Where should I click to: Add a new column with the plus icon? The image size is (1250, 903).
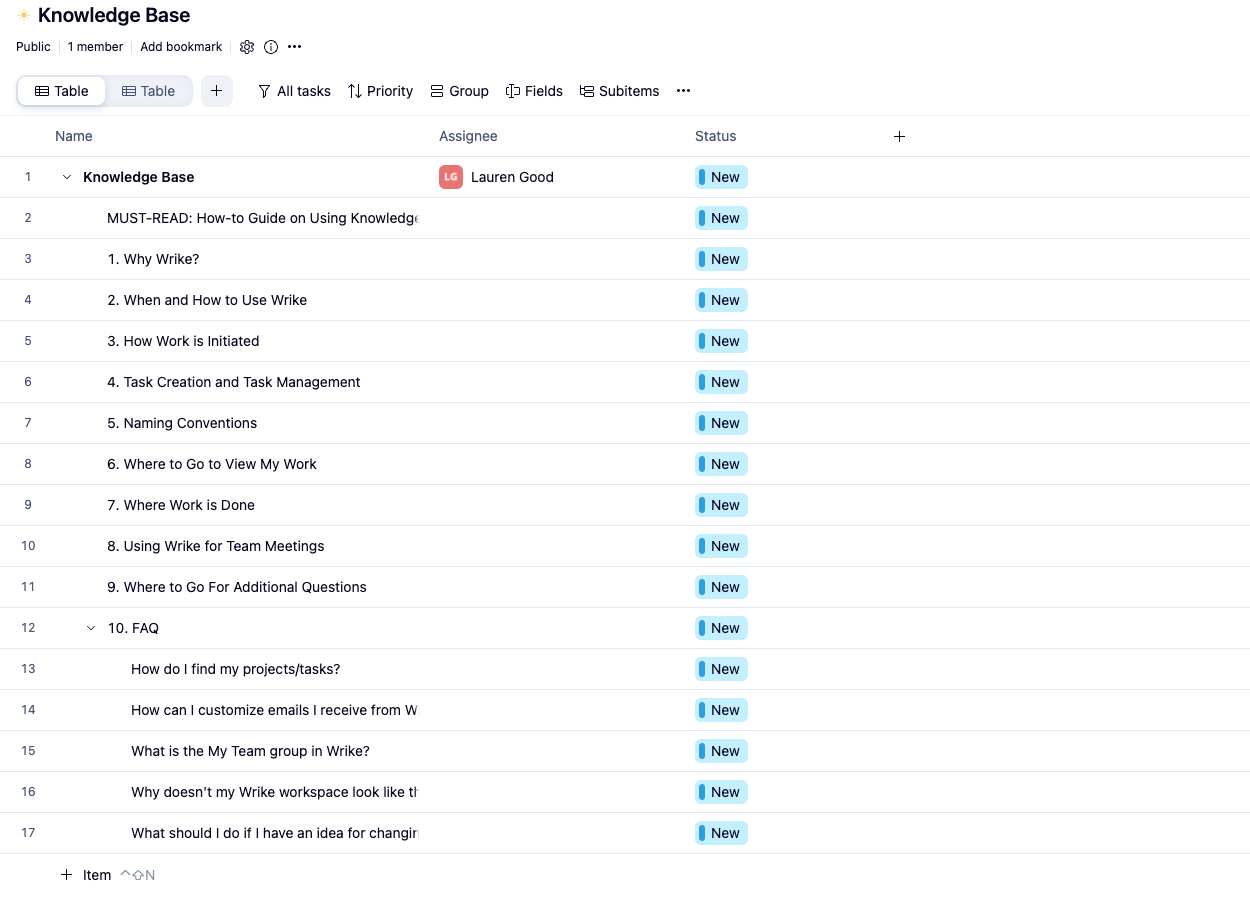coord(899,136)
